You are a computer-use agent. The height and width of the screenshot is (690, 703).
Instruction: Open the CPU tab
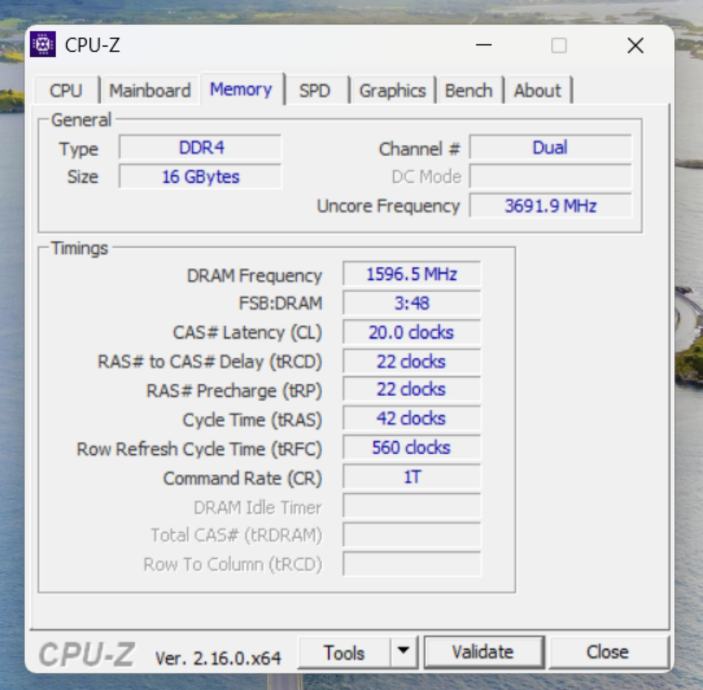(x=66, y=91)
